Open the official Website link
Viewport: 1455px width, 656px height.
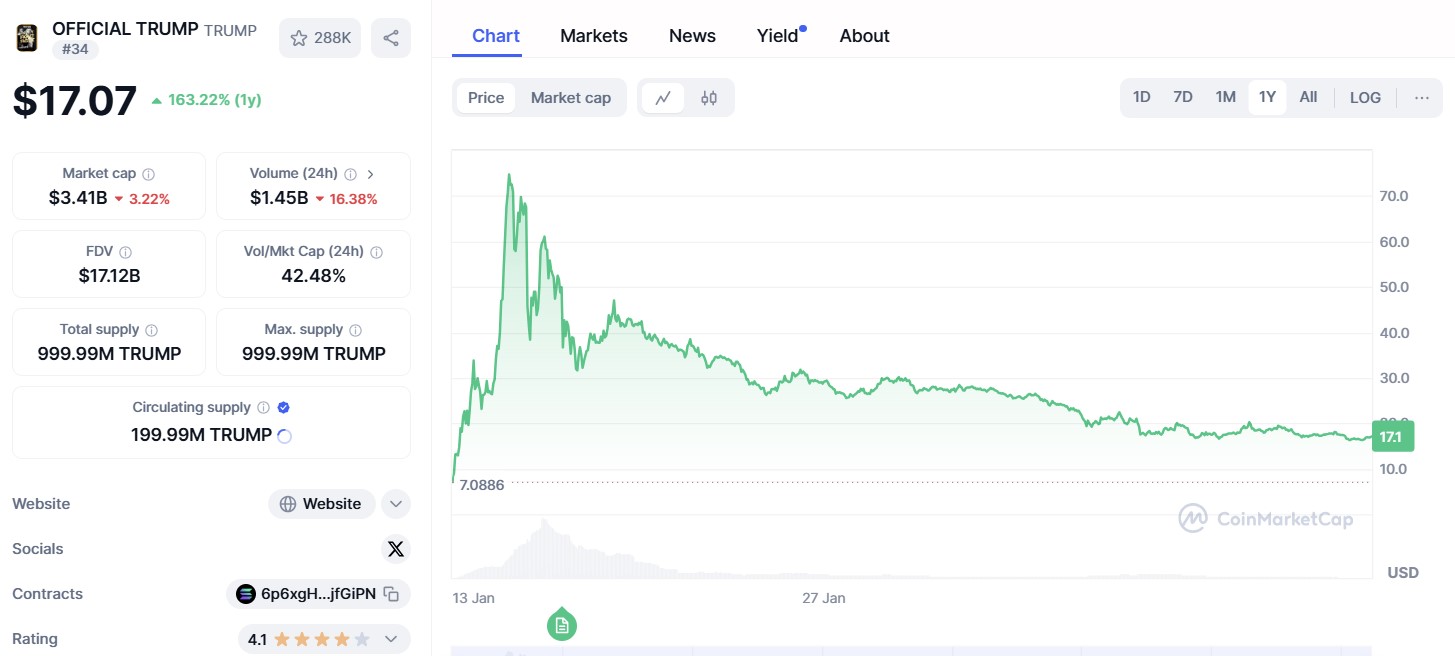[321, 504]
